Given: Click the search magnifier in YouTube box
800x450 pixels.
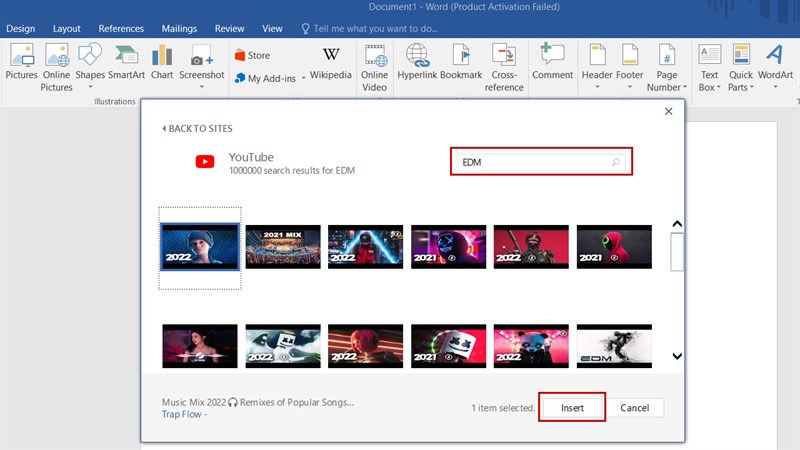Looking at the screenshot, I should (x=616, y=162).
